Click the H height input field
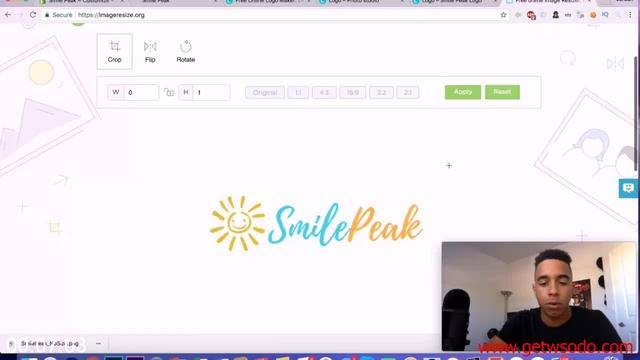The image size is (640, 360). click(211, 92)
